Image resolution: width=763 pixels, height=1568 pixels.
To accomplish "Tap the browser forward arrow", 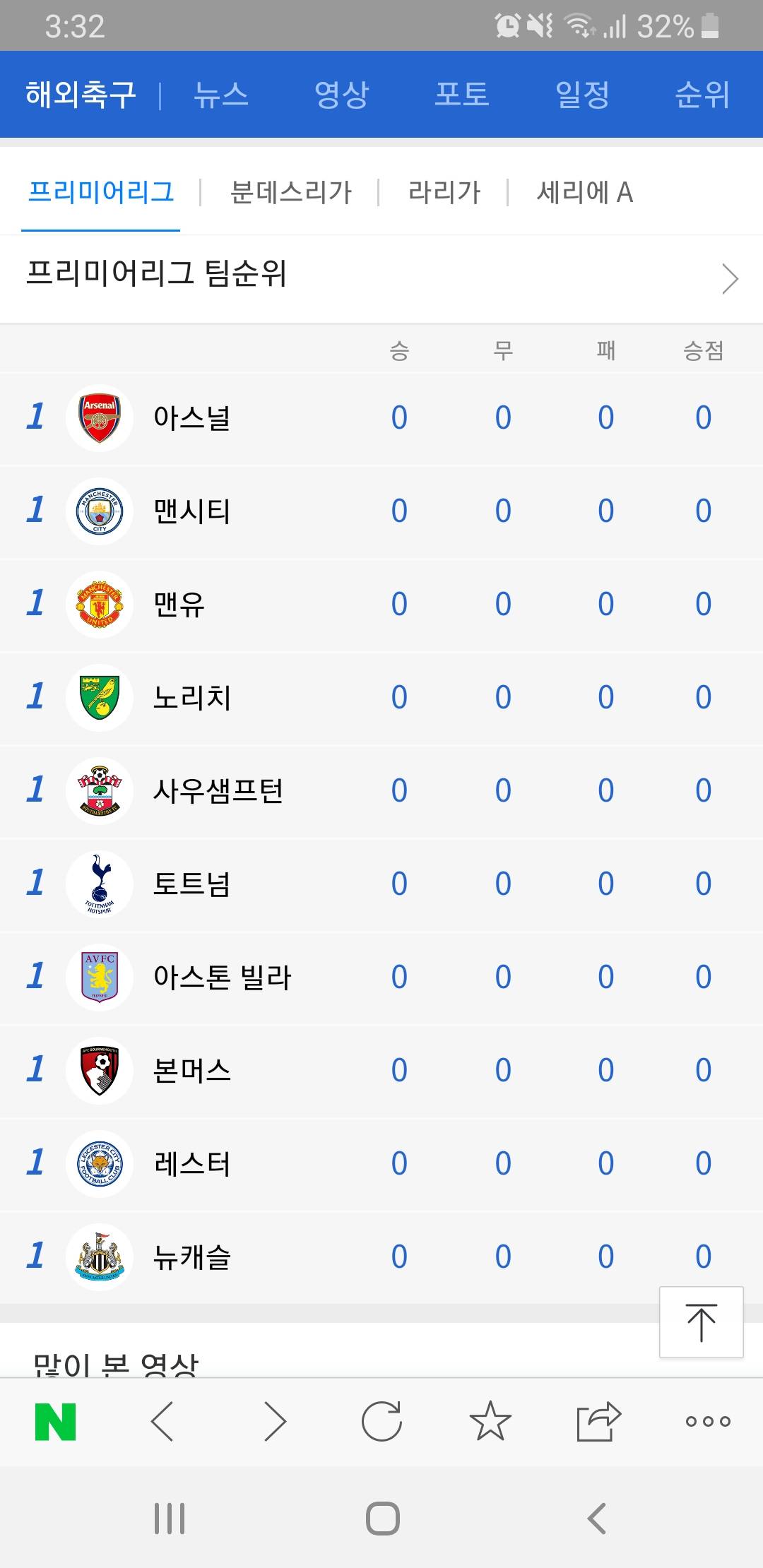I will pos(275,1421).
